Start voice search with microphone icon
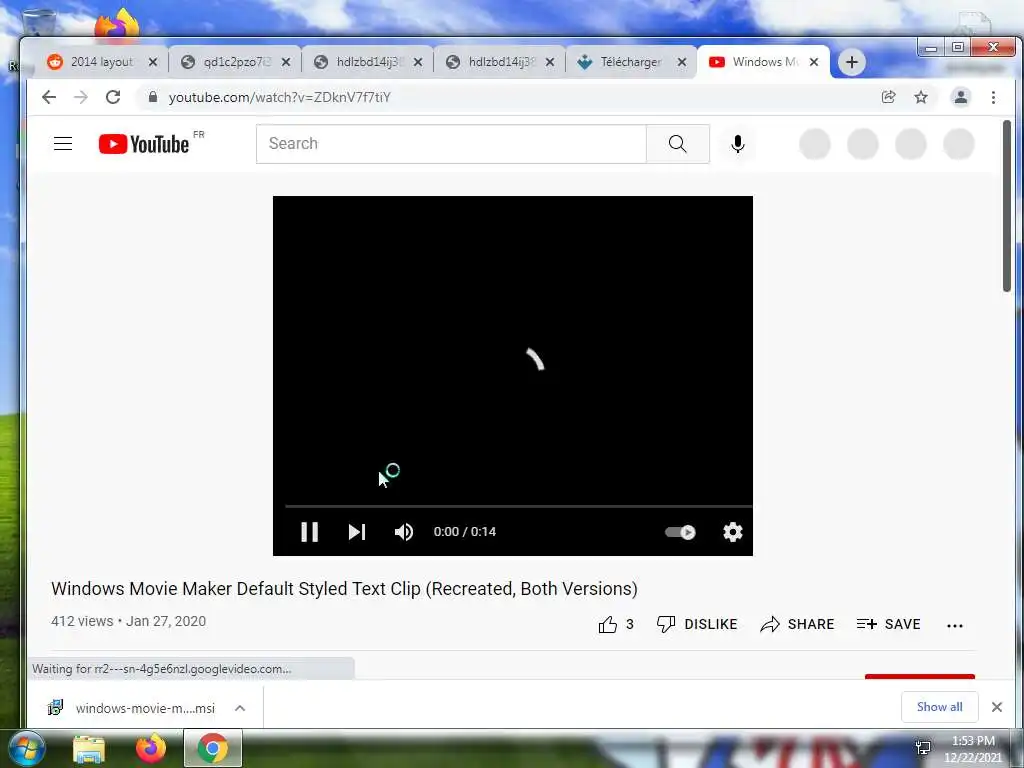 pyautogui.click(x=737, y=144)
